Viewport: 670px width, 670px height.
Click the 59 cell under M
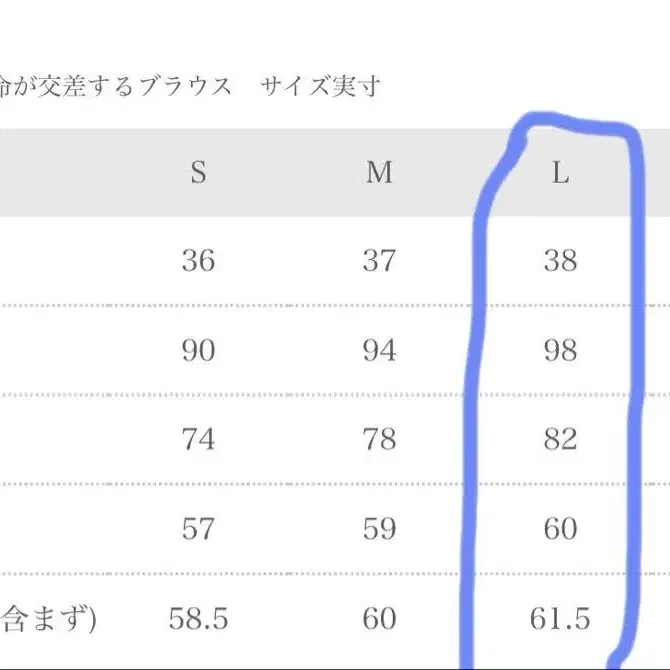pos(379,529)
